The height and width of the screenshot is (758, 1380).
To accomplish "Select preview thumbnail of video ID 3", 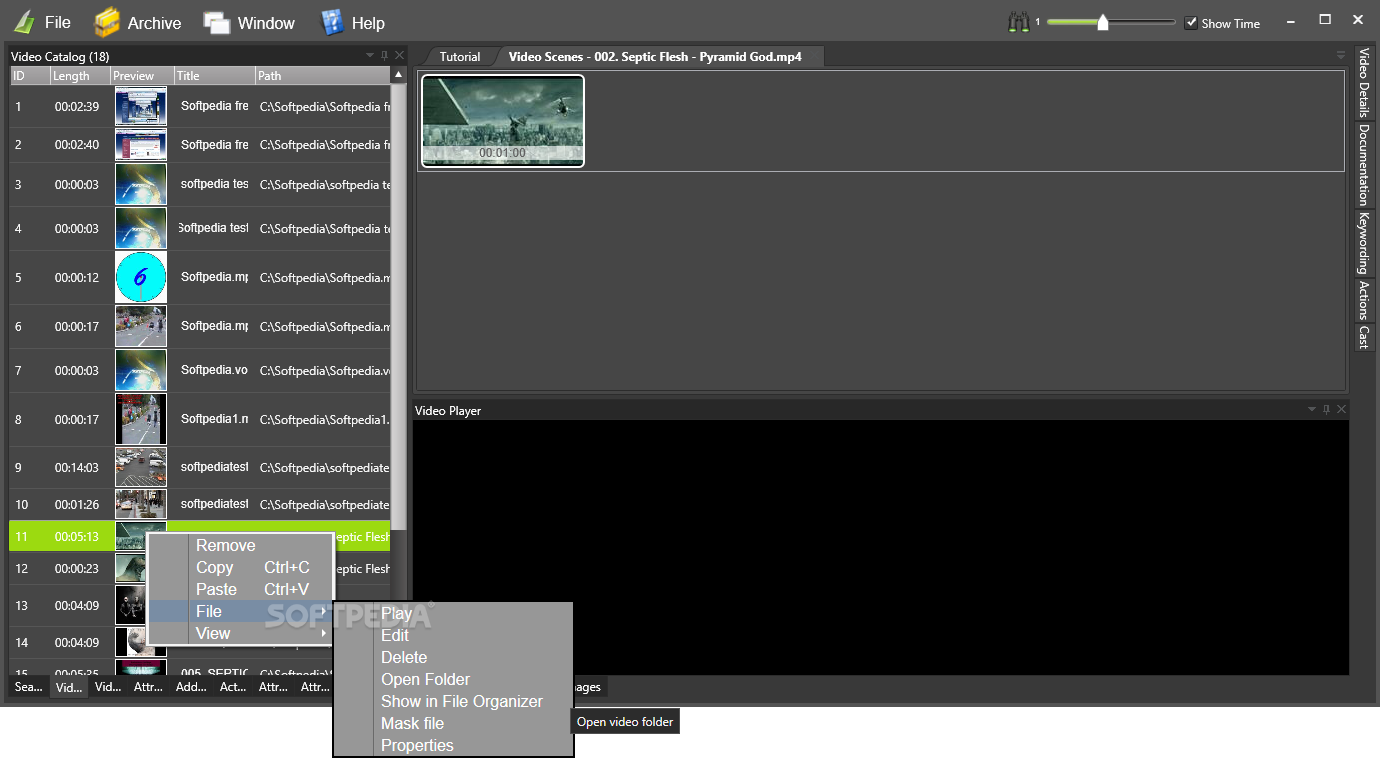I will coord(141,184).
